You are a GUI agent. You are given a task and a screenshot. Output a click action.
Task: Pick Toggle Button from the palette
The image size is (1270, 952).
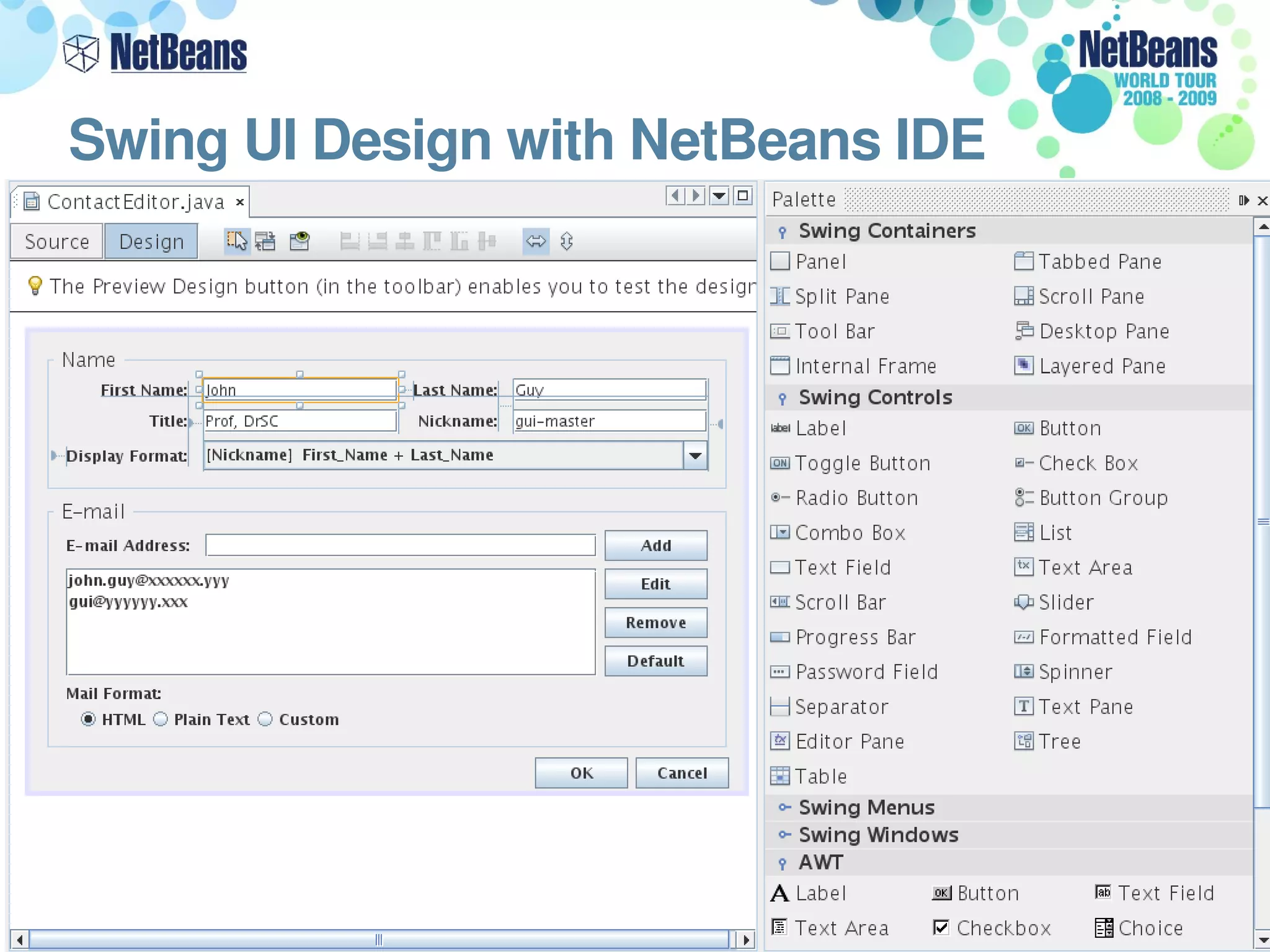851,463
